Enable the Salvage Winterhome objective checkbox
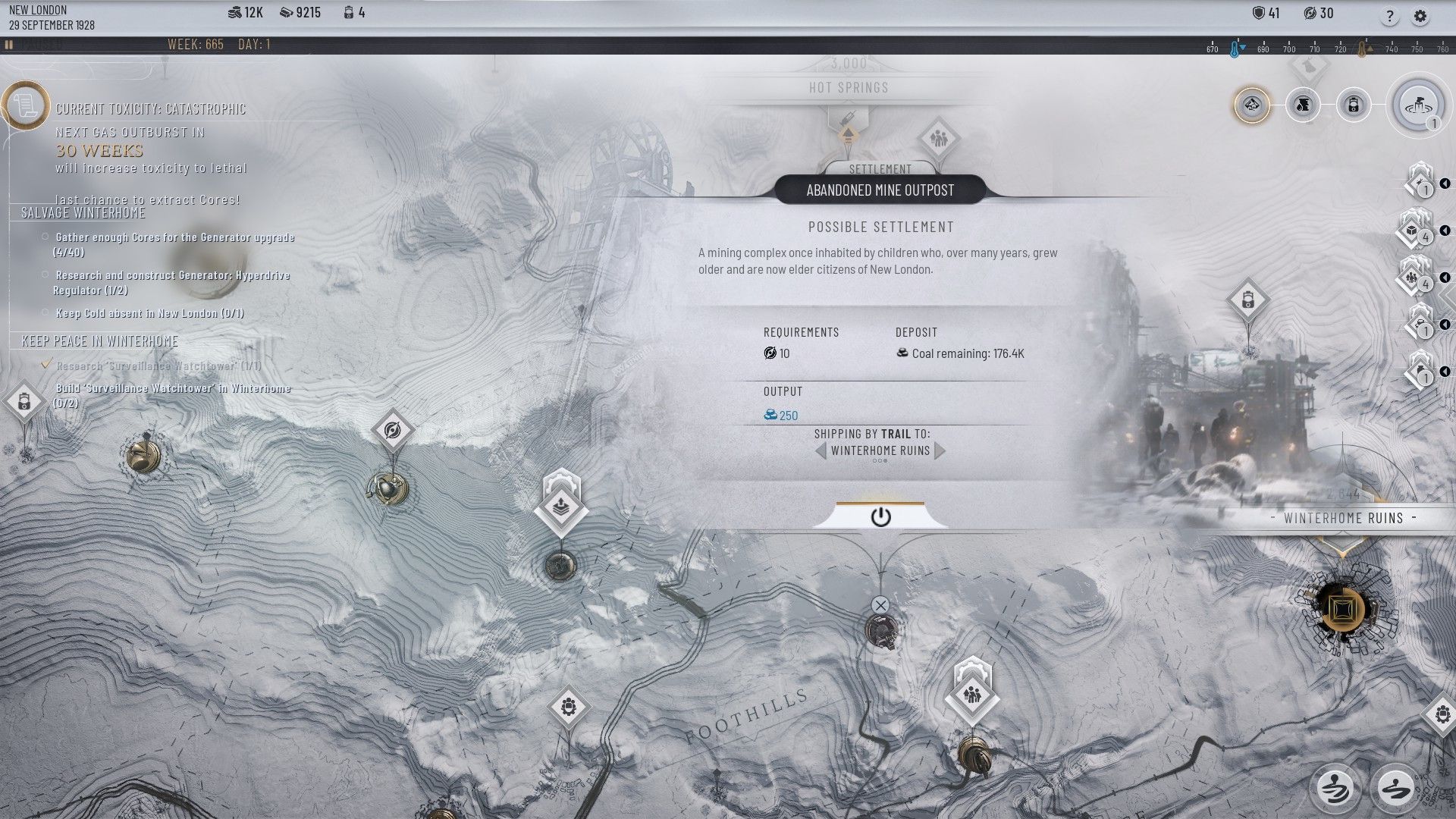Screen dimensions: 1456x819 tap(83, 212)
